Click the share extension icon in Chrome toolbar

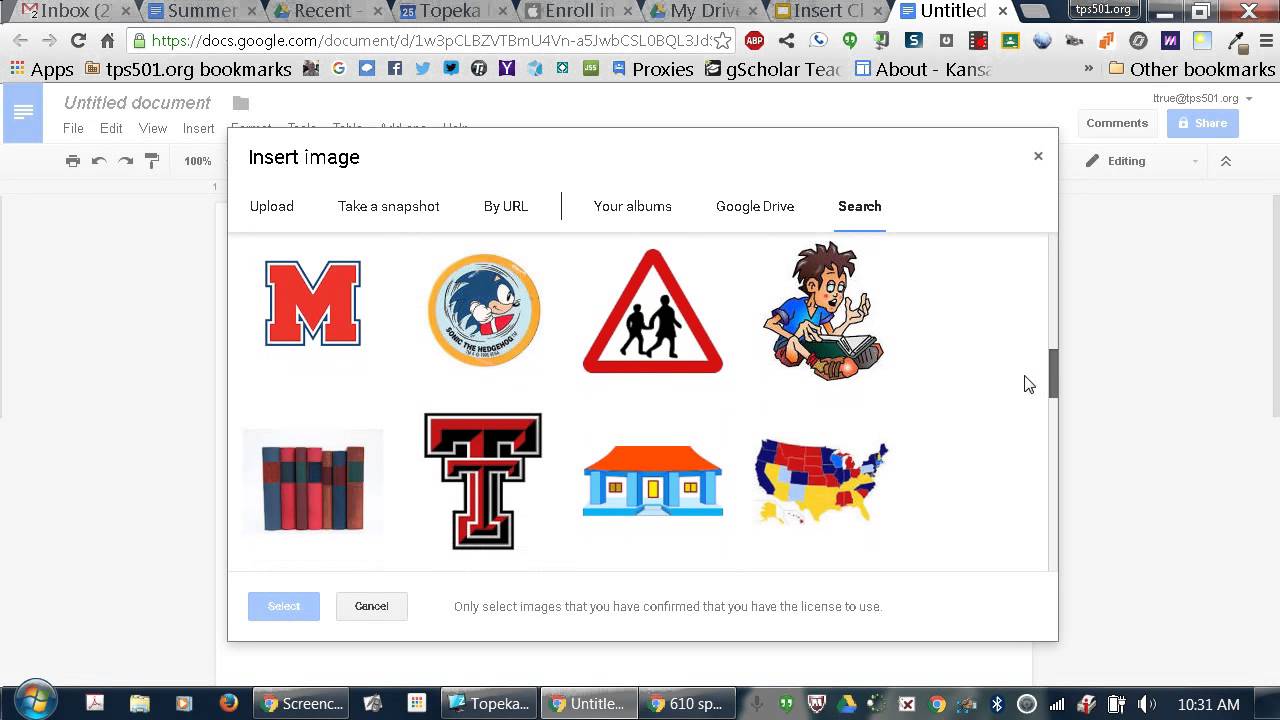(786, 41)
